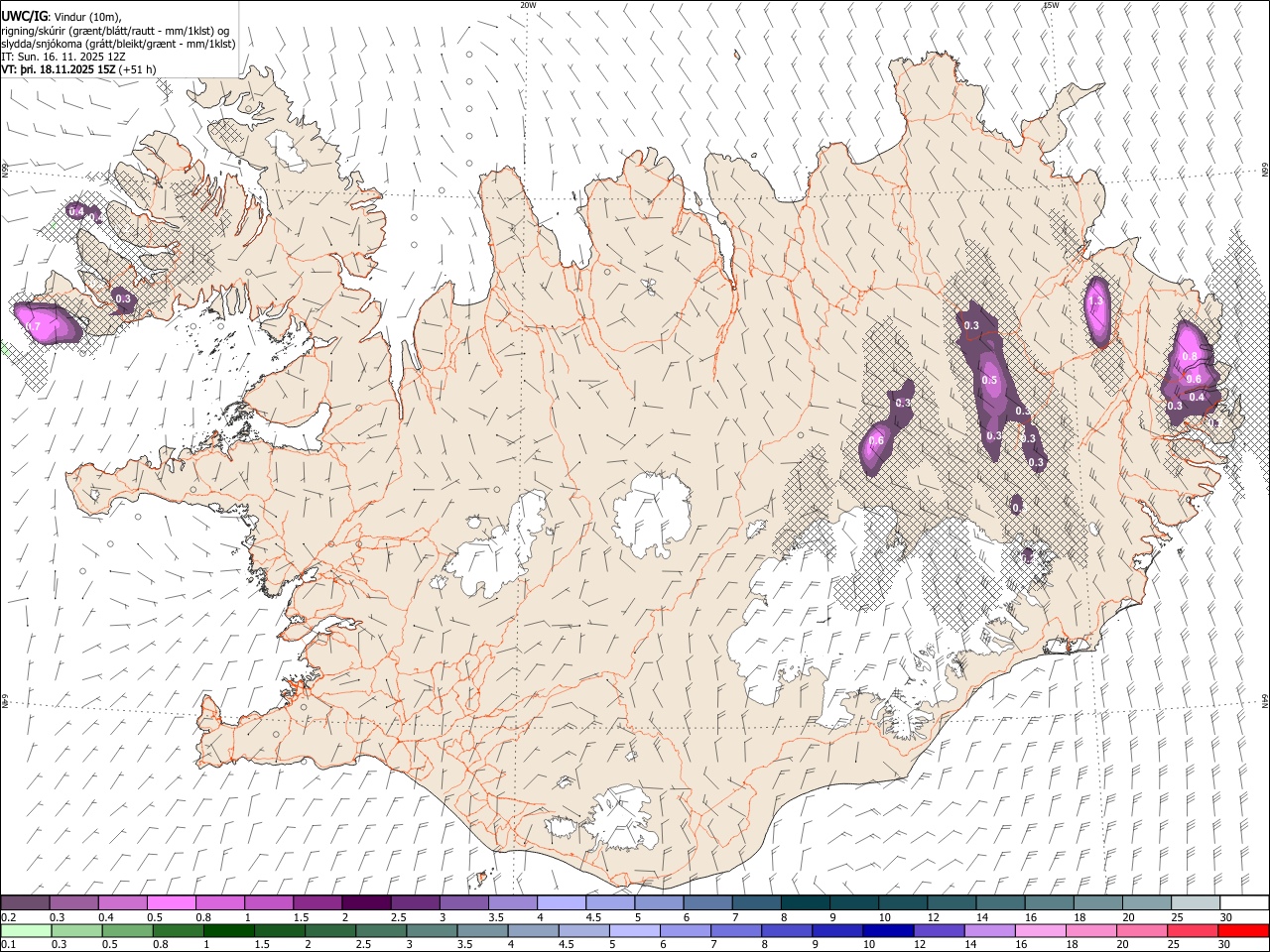Click the lower legend swatch between 20 and 25
The height and width of the screenshot is (952, 1270).
[x=1141, y=930]
